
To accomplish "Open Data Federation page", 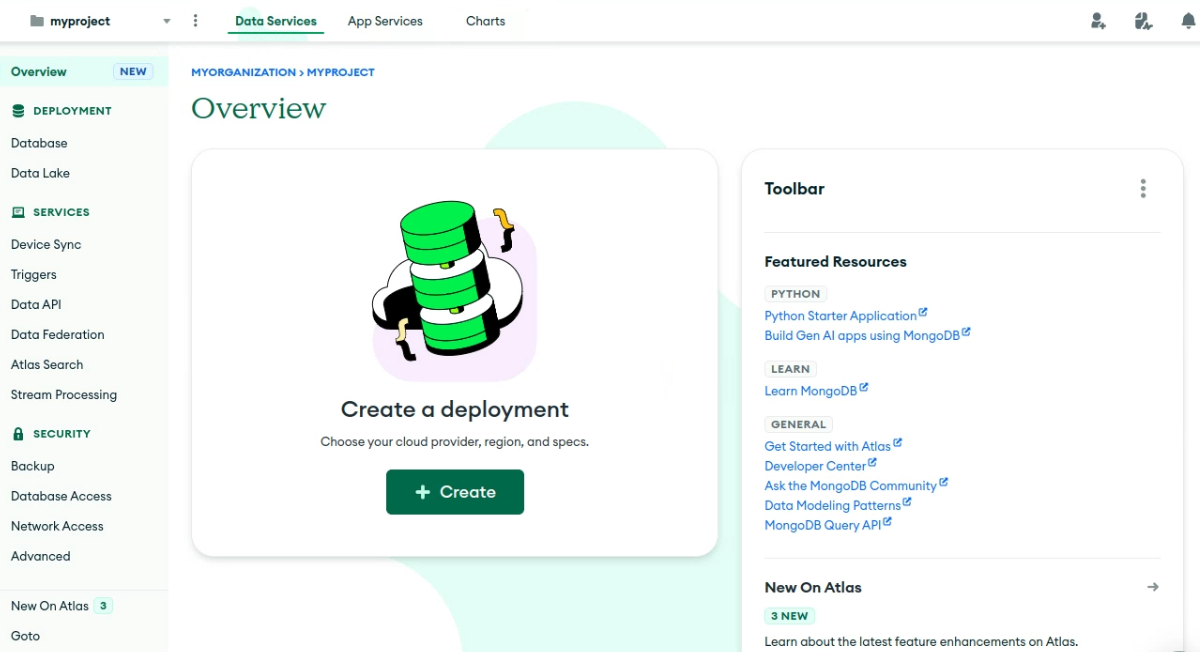I will pyautogui.click(x=57, y=334).
